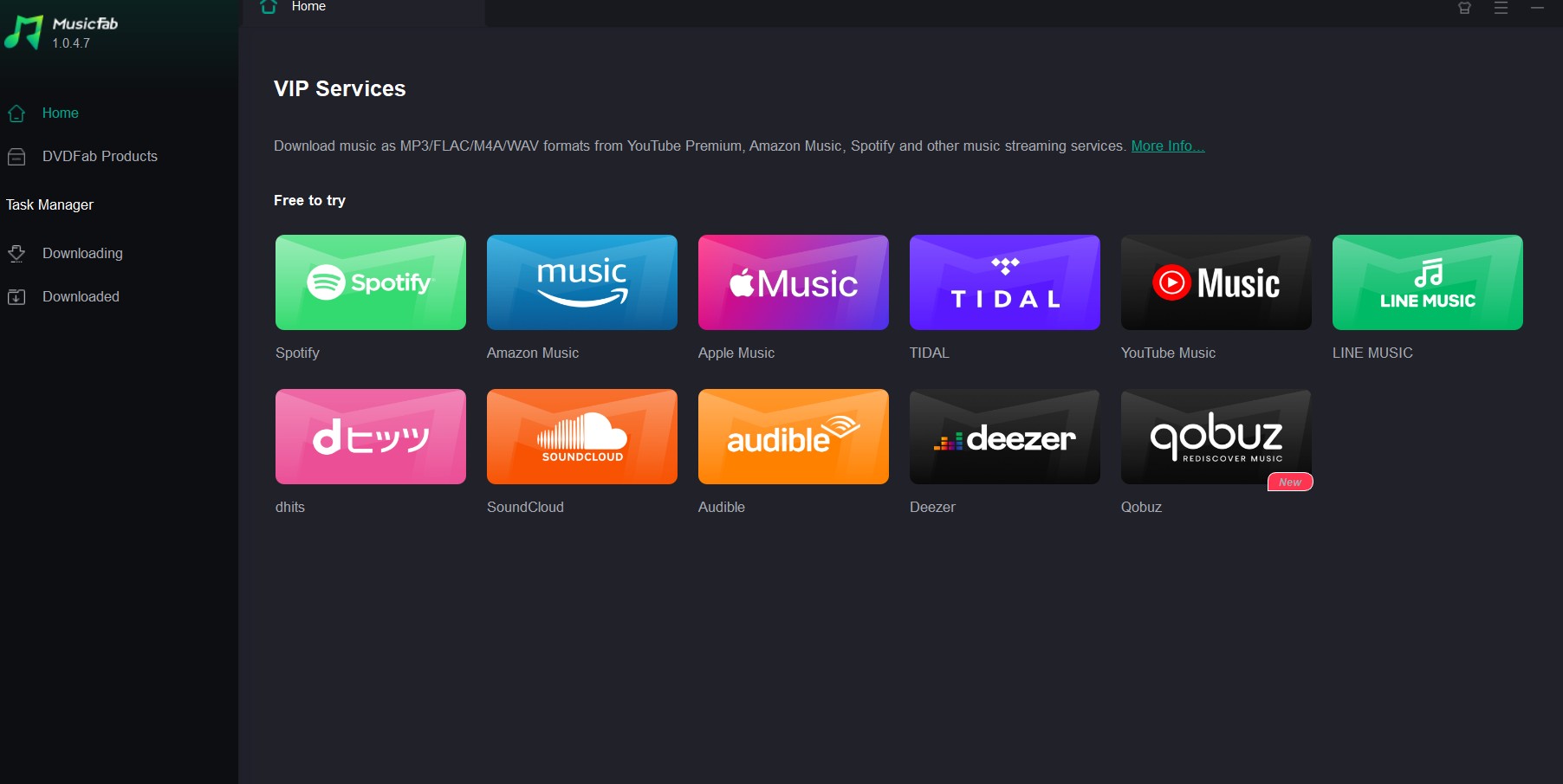Open the hamburger menu in title bar
Image resolution: width=1563 pixels, height=784 pixels.
tap(1501, 8)
